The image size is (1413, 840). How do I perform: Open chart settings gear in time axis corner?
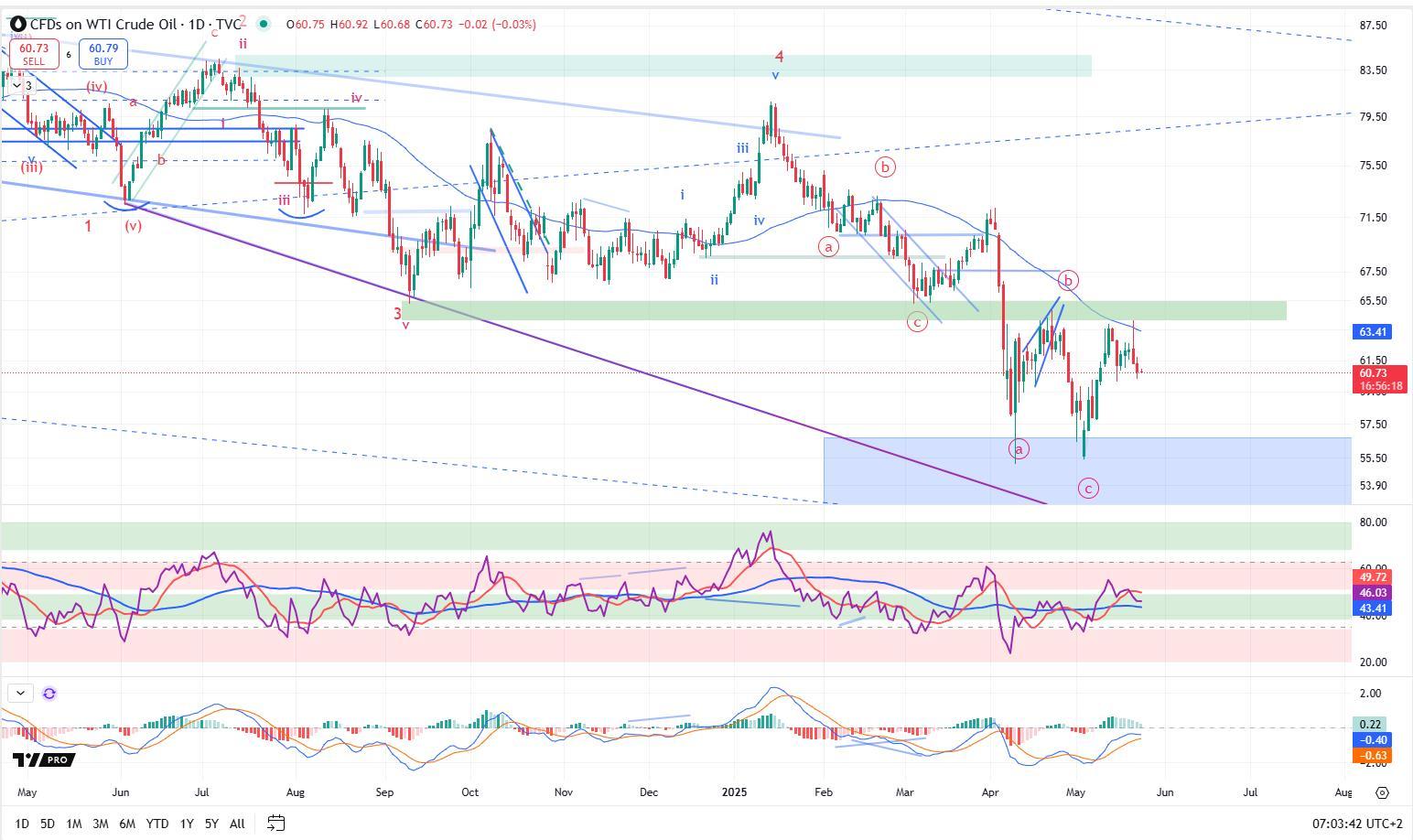click(1383, 792)
